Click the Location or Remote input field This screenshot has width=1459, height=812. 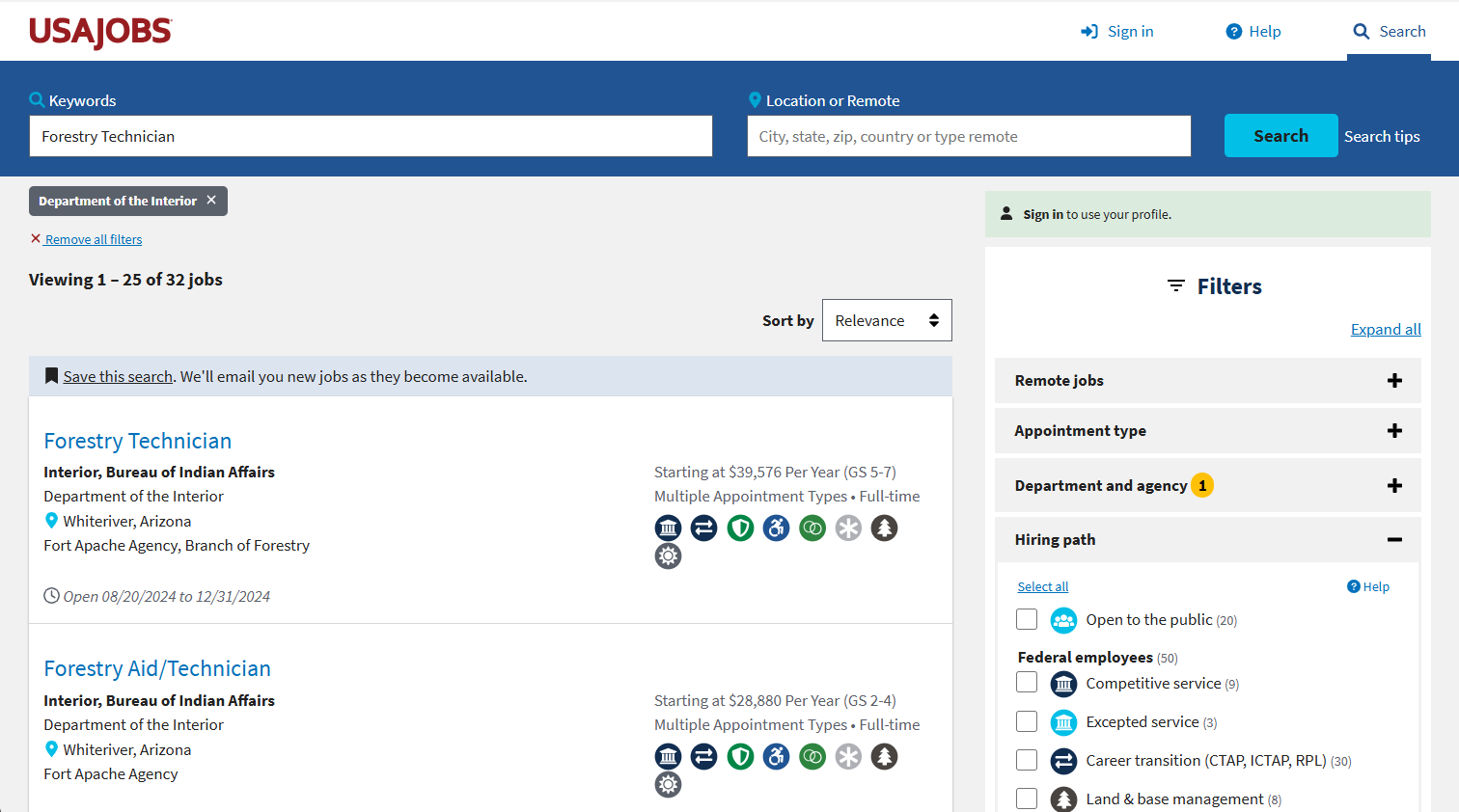pyautogui.click(x=968, y=137)
